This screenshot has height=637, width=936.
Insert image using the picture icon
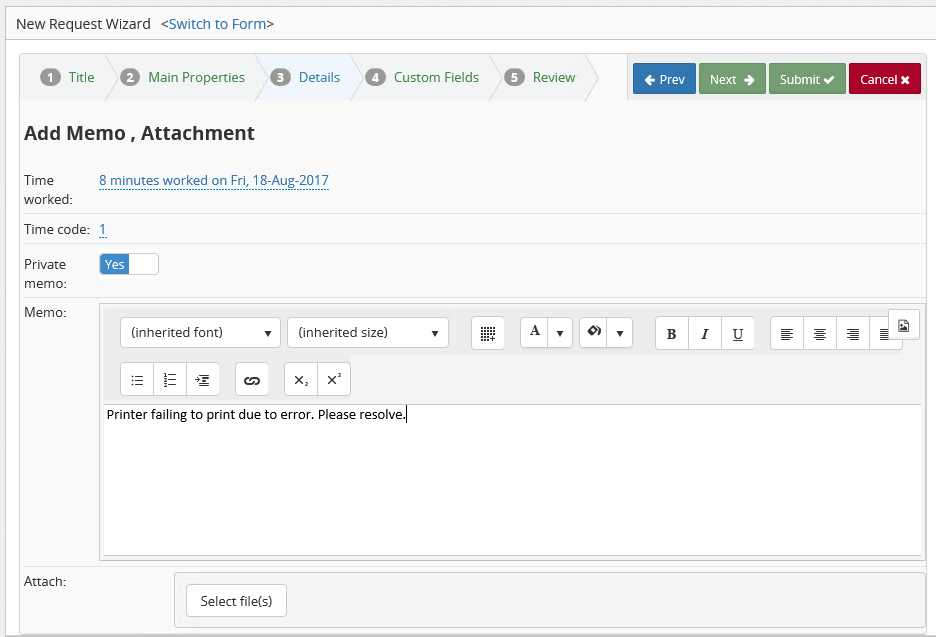[x=903, y=325]
